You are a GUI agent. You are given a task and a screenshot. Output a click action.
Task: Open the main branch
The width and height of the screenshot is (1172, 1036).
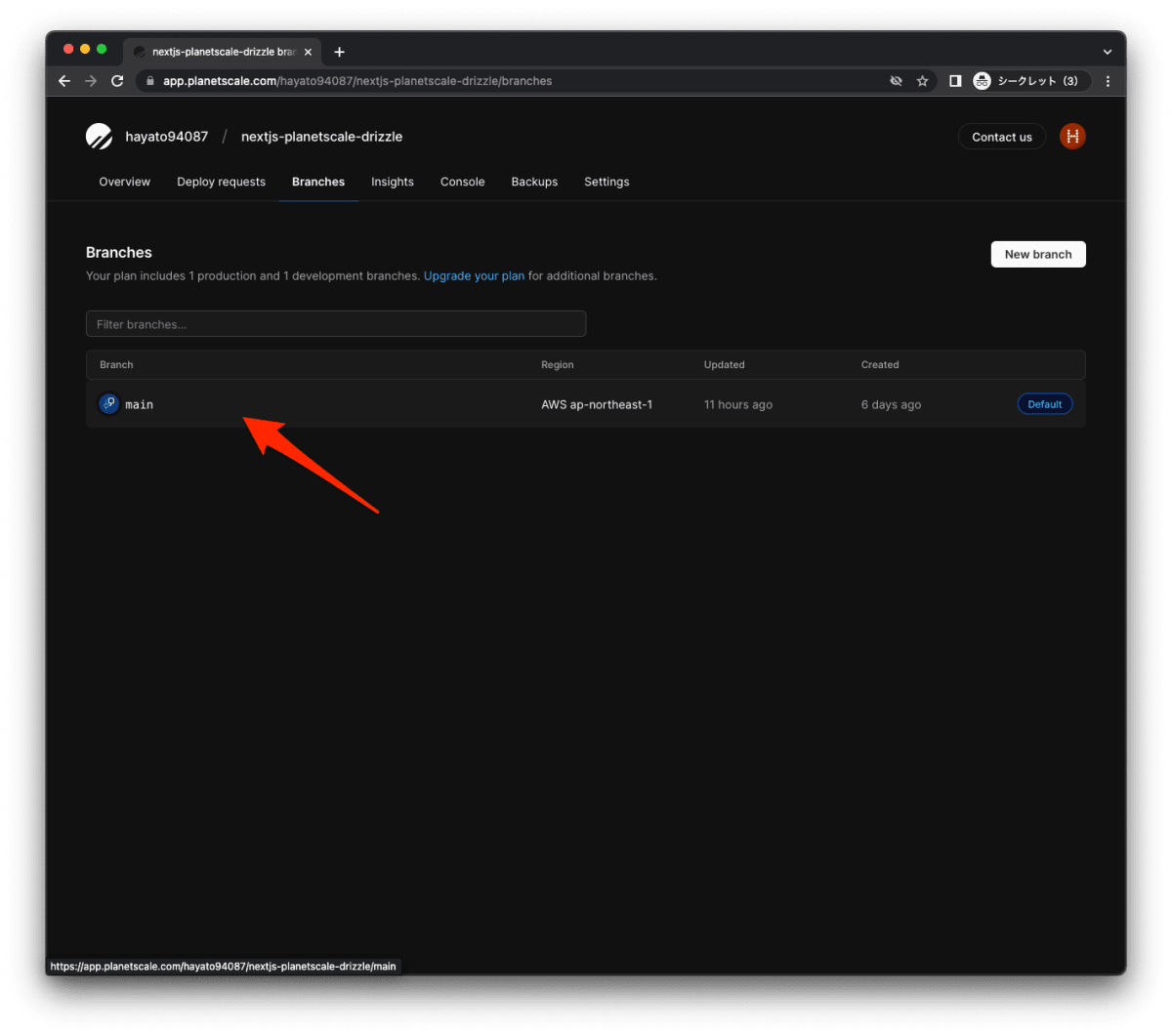140,404
